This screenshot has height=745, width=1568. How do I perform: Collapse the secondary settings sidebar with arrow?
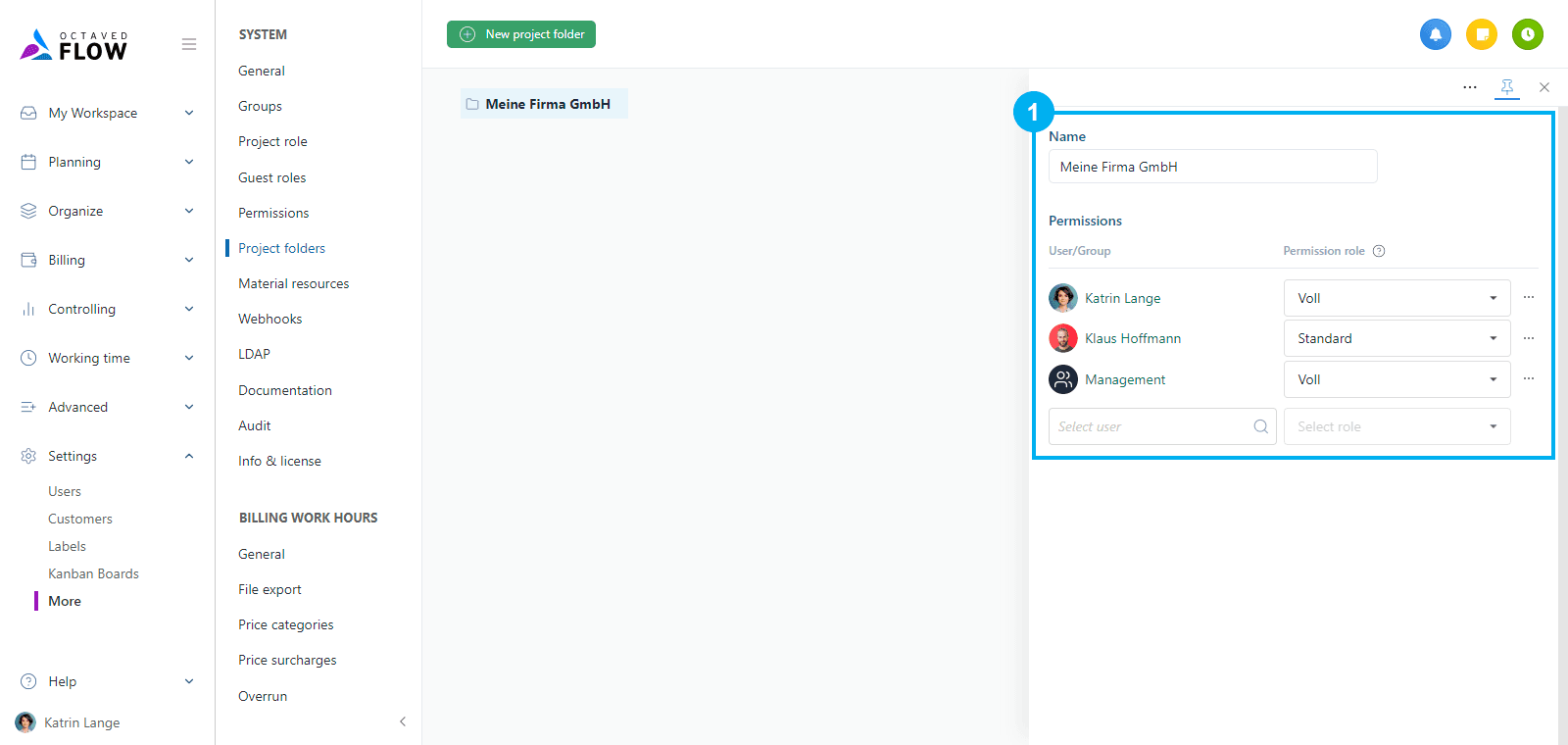[x=402, y=721]
